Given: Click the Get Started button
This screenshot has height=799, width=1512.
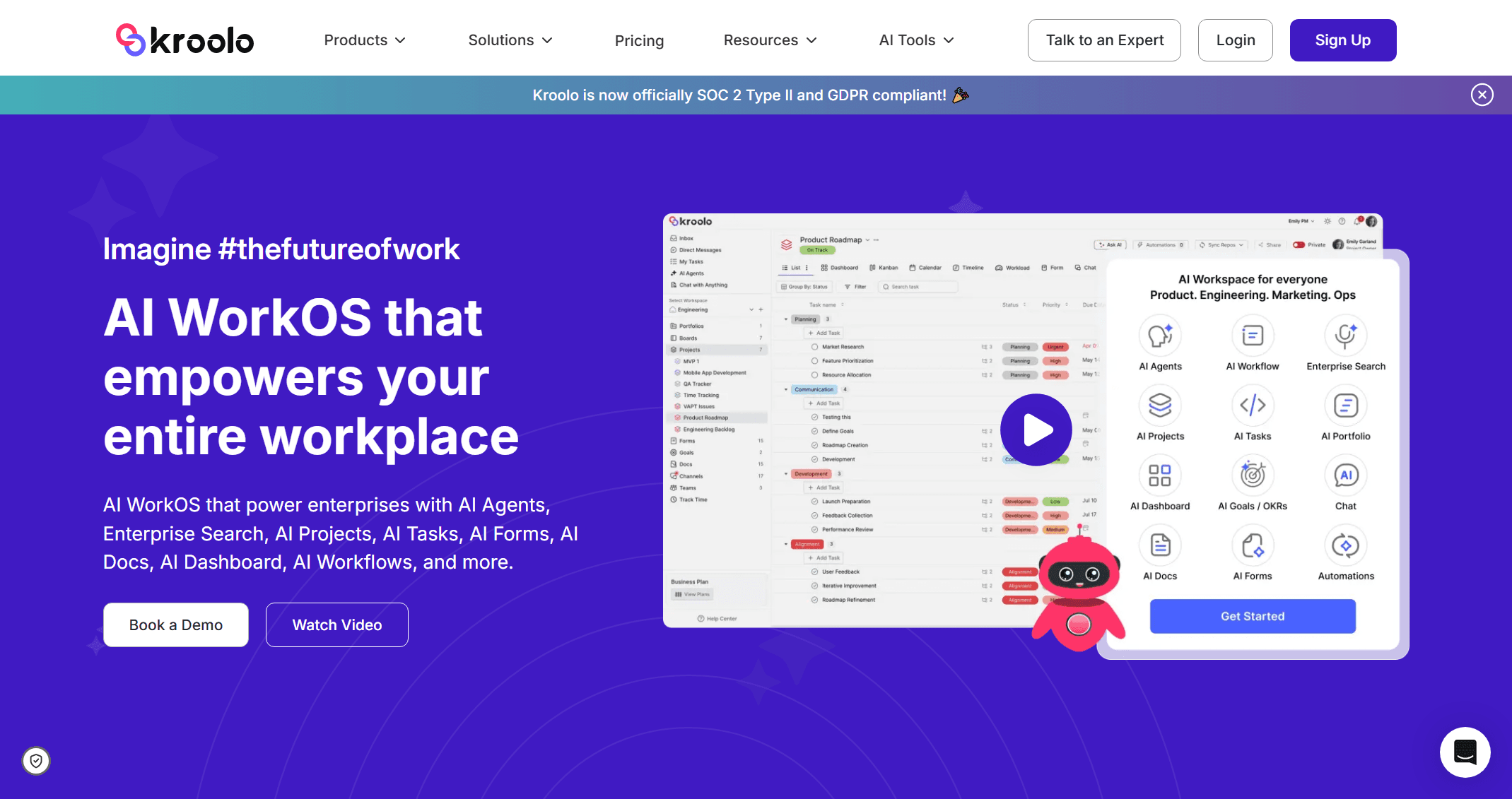Looking at the screenshot, I should pos(1253,616).
